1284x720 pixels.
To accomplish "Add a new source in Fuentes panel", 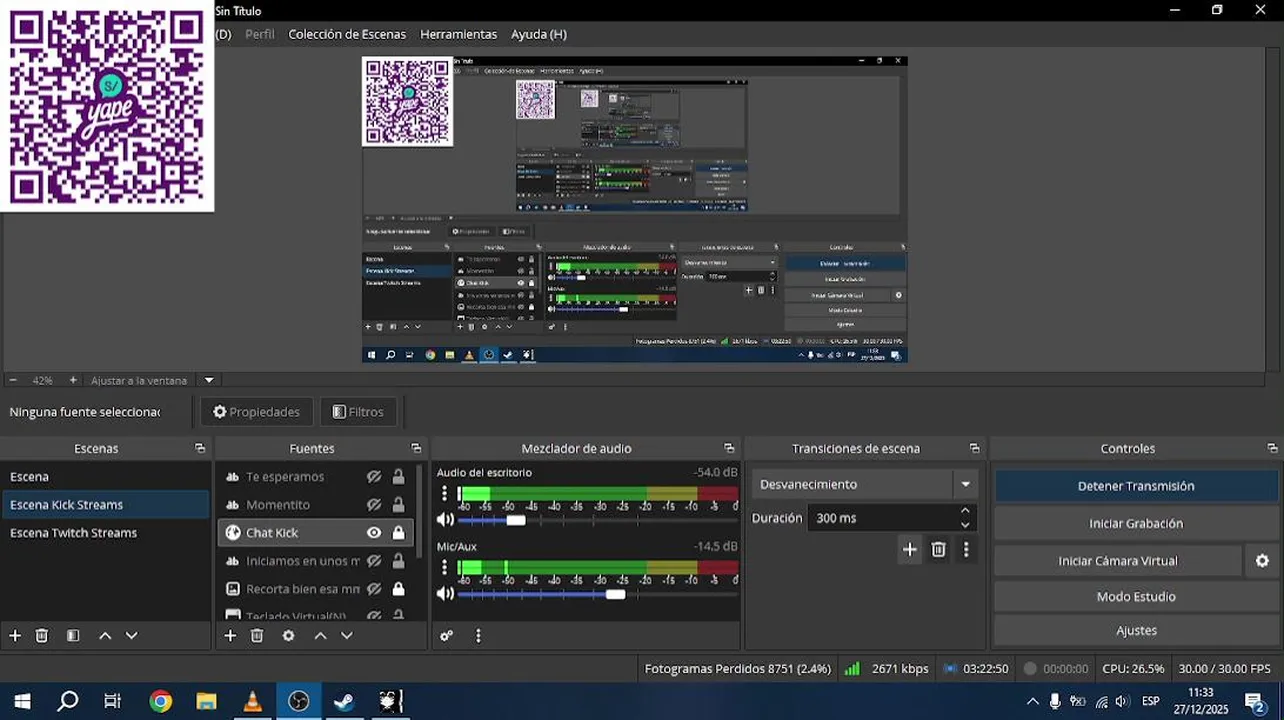I will pyautogui.click(x=230, y=636).
